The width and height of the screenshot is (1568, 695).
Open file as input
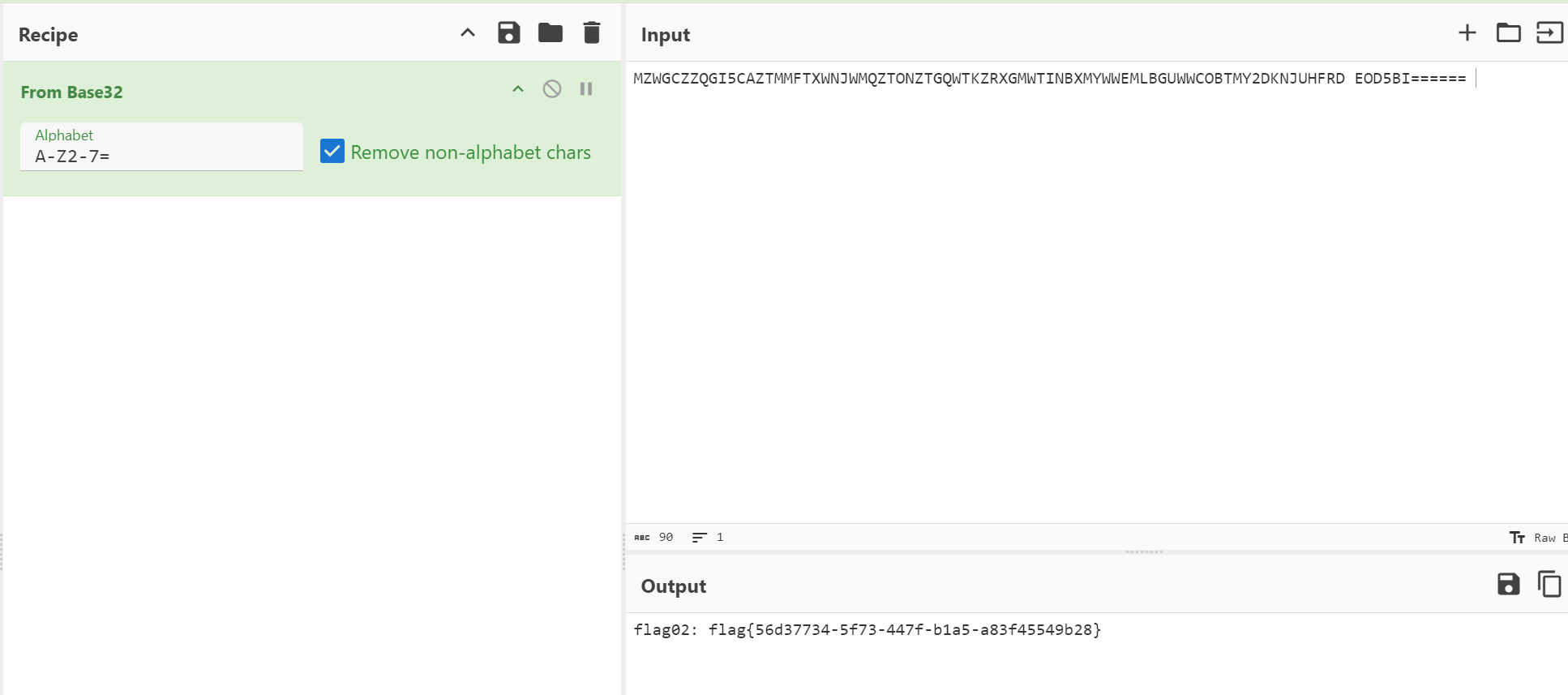pyautogui.click(x=1549, y=33)
